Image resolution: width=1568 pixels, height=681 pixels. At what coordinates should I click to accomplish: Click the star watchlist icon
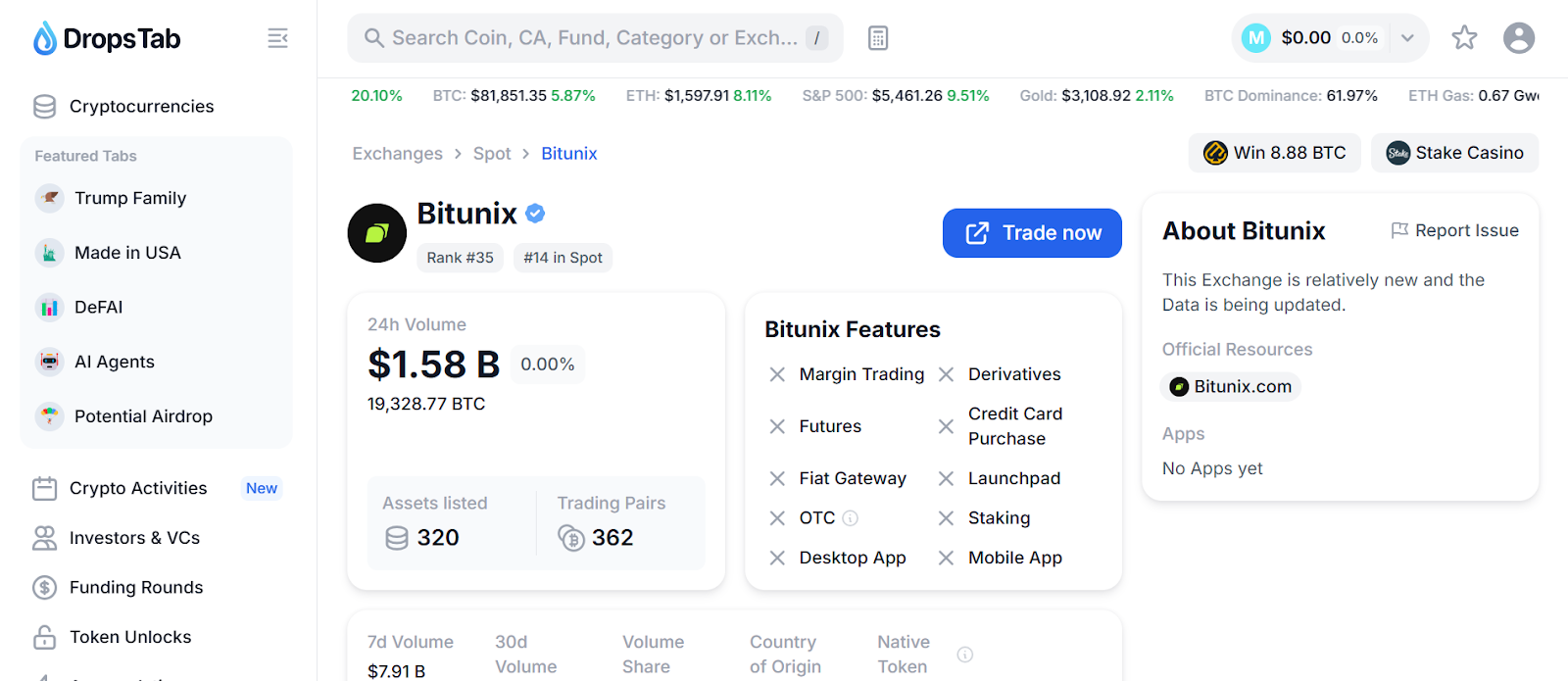point(1464,37)
